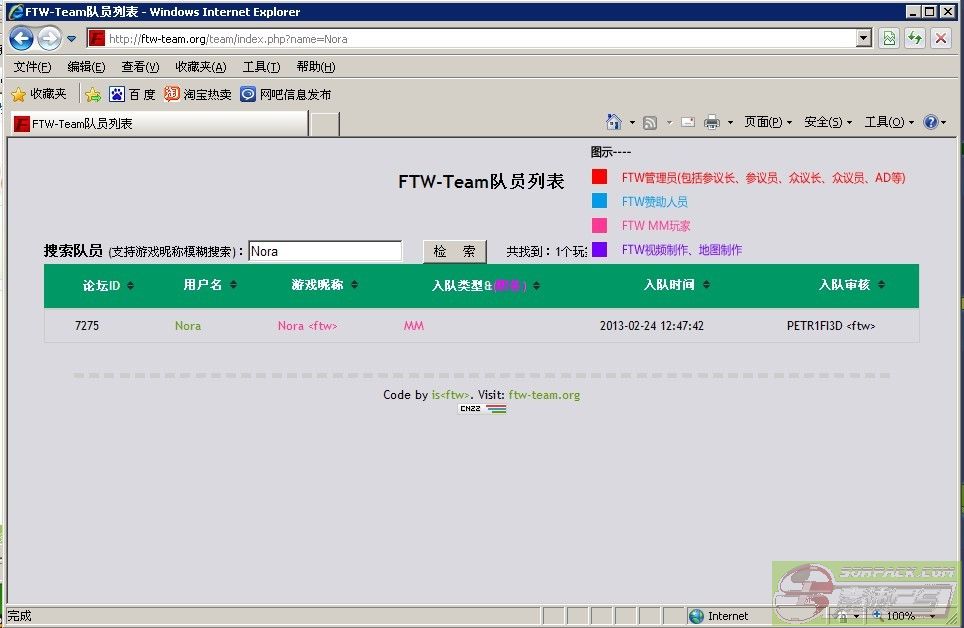Click the Refresh page icon
Image resolution: width=964 pixels, height=628 pixels.
pos(914,39)
